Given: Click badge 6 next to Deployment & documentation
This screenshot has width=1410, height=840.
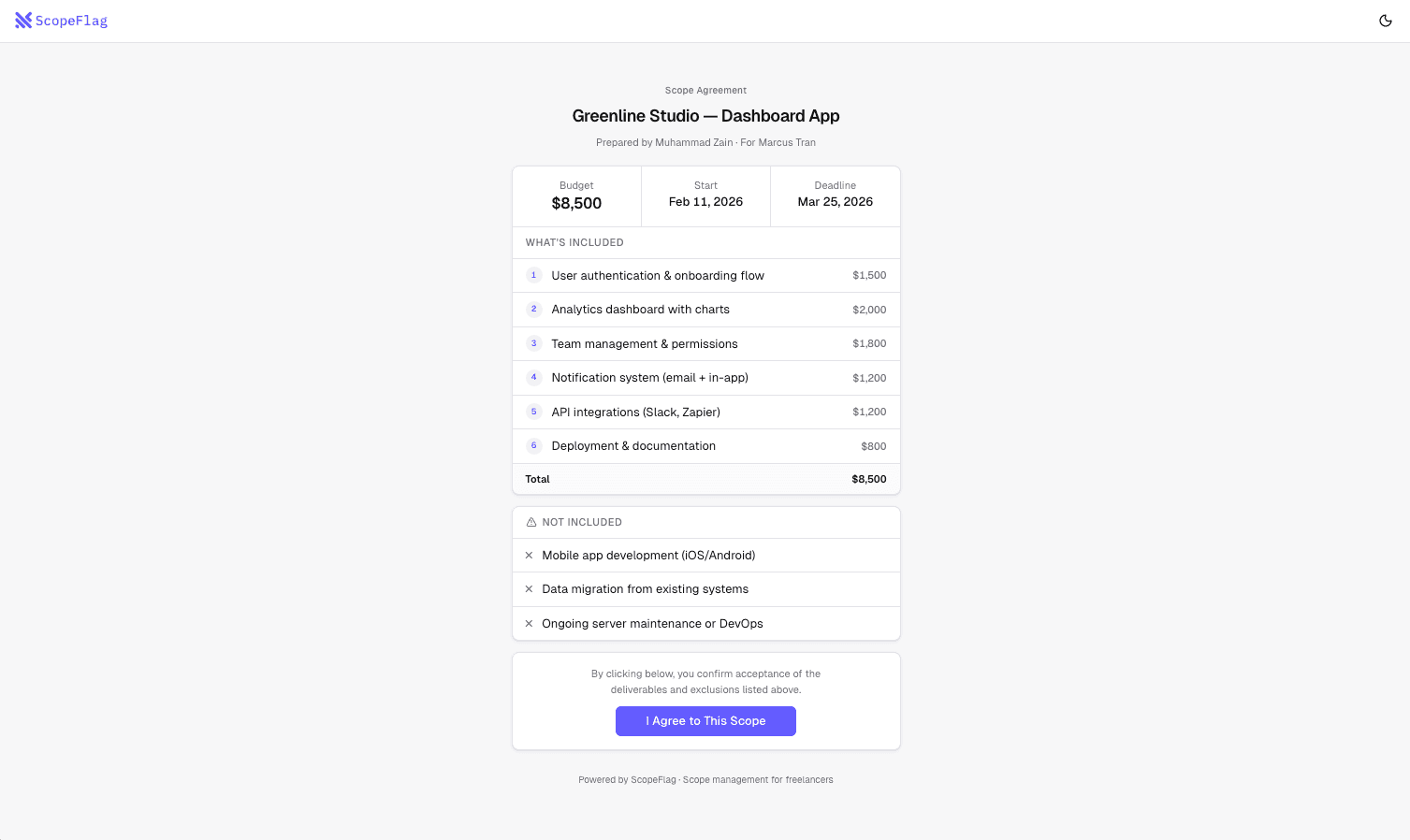Looking at the screenshot, I should point(534,445).
